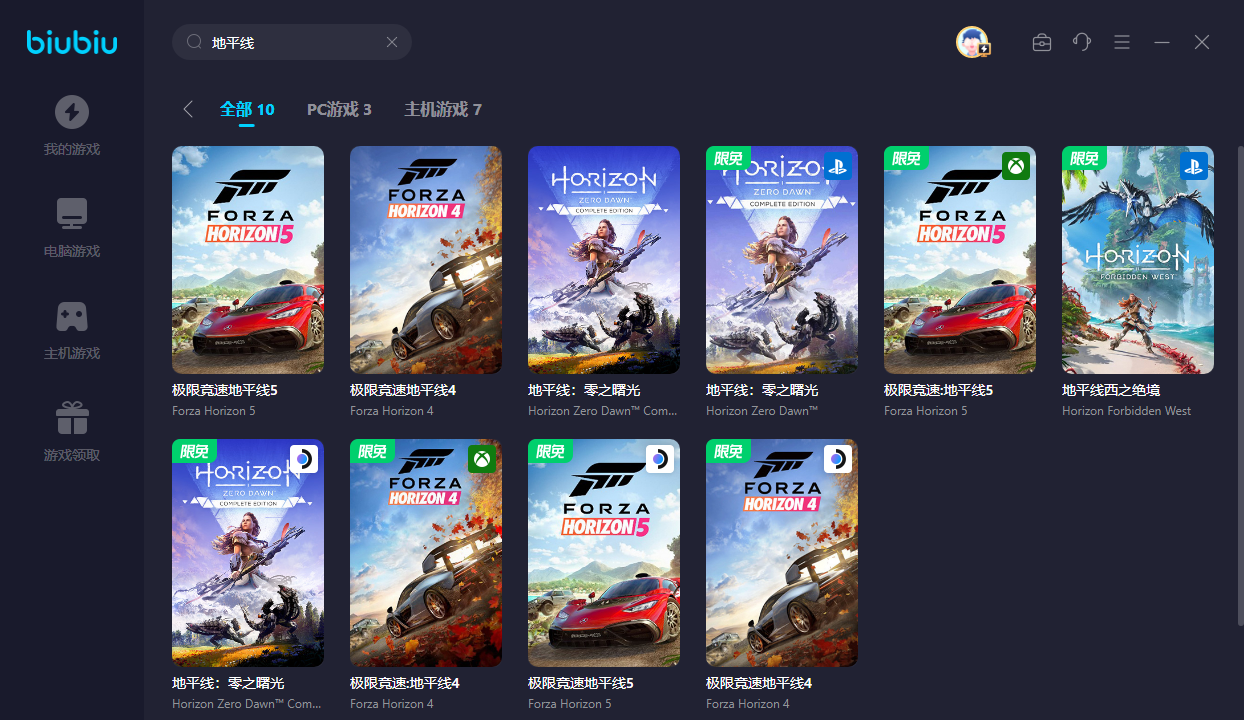Open the toolbox briefcase icon
This screenshot has height=720, width=1244.
point(1041,42)
